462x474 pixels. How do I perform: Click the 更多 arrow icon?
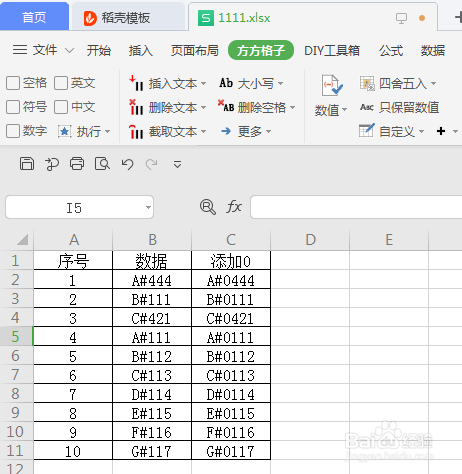tap(226, 131)
